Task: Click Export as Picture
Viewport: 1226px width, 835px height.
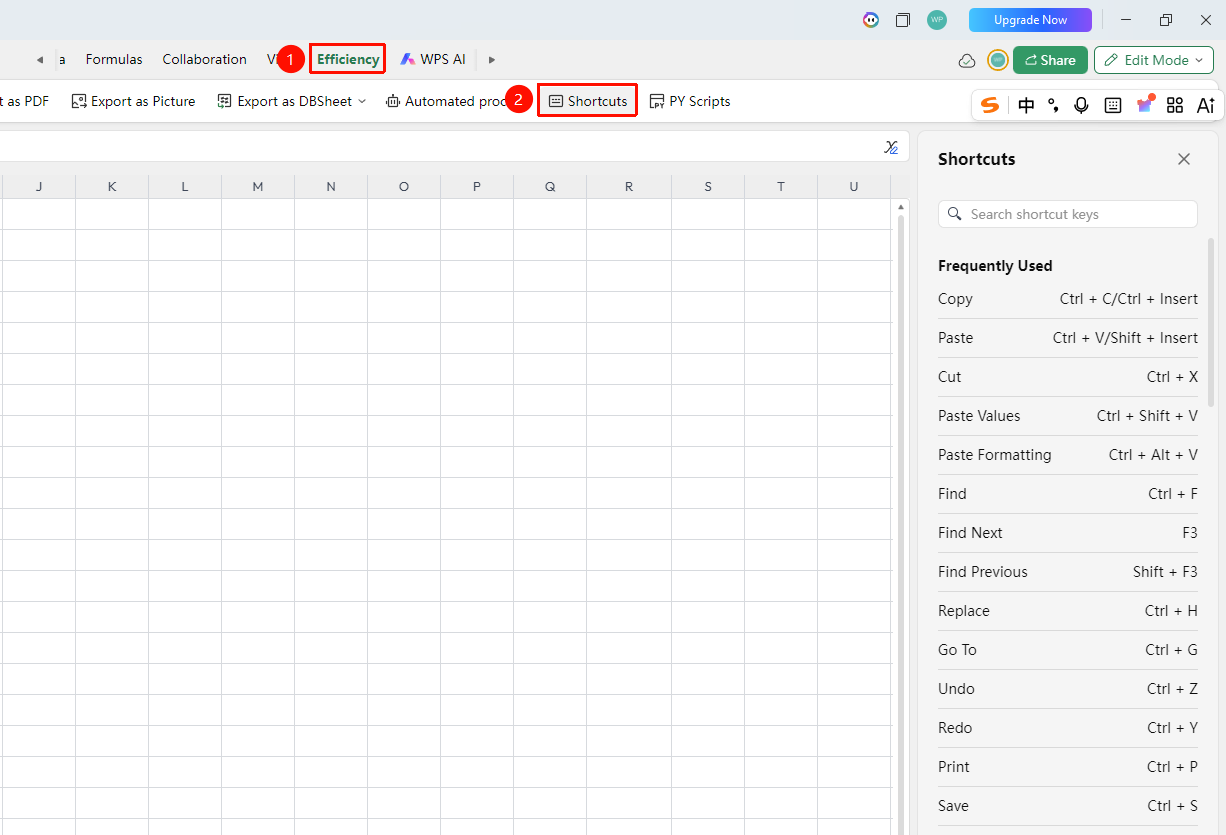Action: 133,101
